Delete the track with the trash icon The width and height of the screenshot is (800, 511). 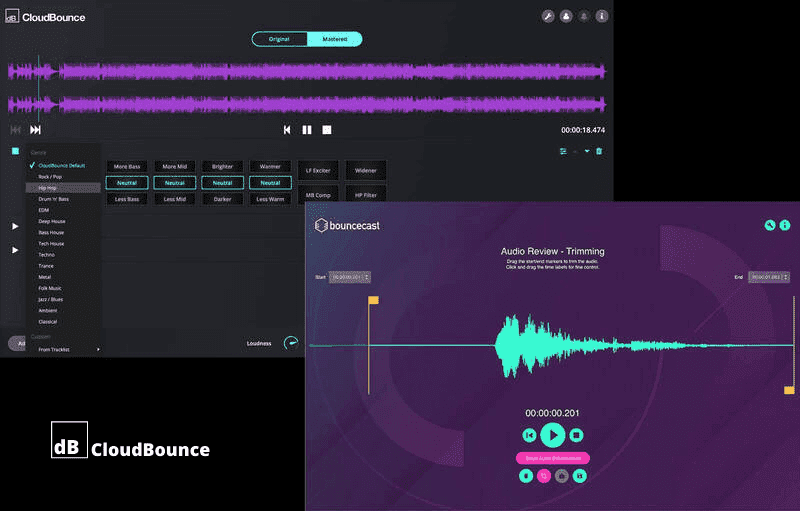pos(599,151)
